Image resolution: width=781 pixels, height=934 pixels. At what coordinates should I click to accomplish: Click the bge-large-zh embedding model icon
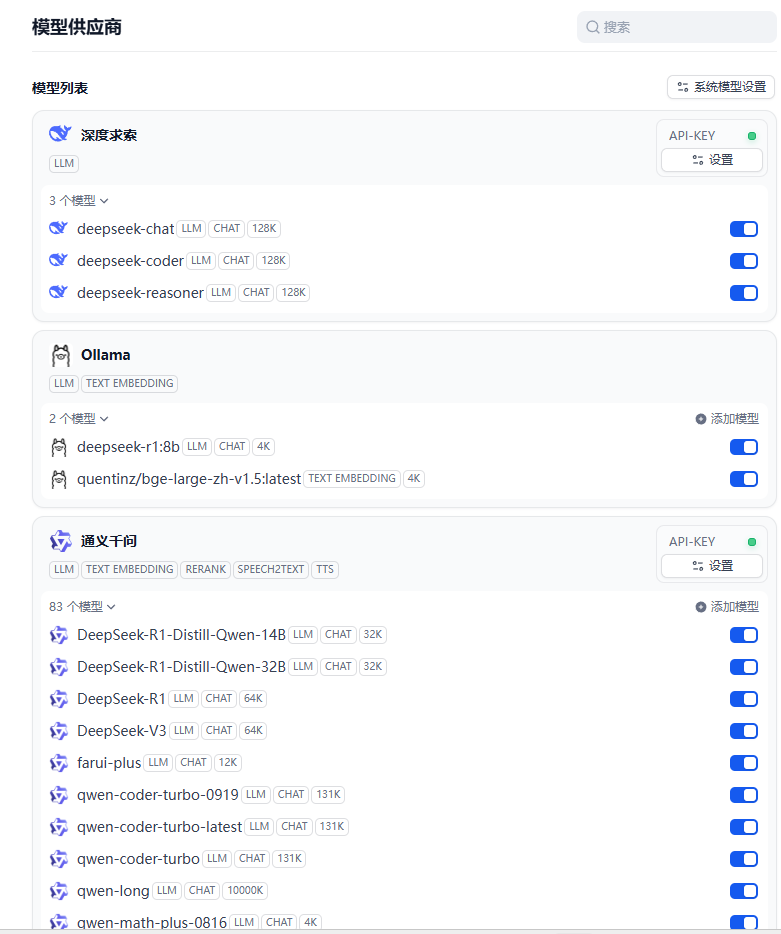tap(58, 479)
